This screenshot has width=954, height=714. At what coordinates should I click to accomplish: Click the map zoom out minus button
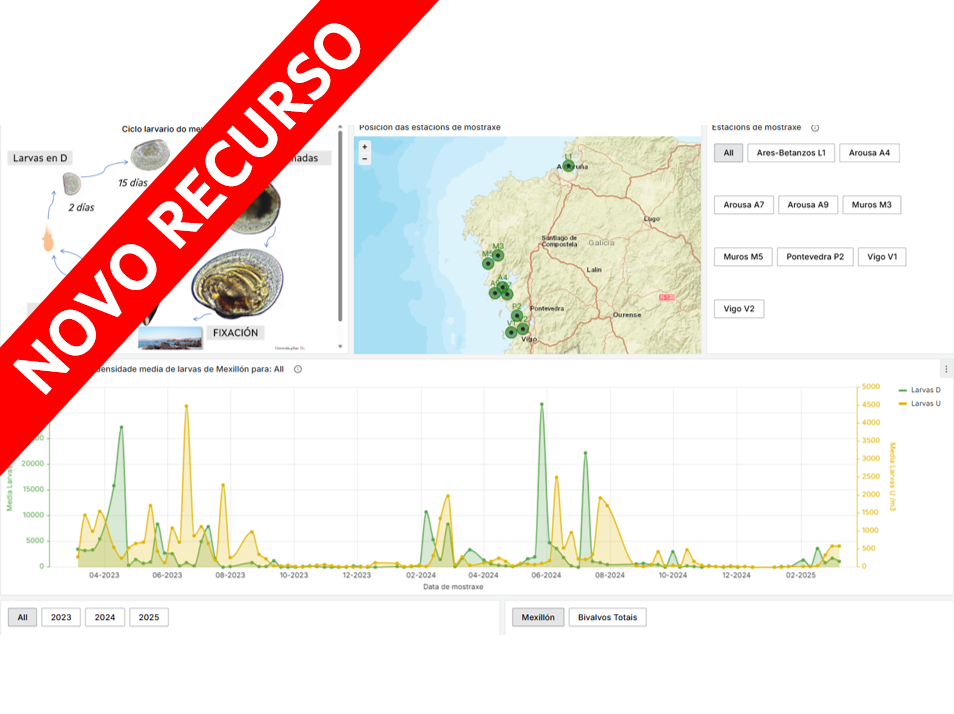(x=364, y=159)
